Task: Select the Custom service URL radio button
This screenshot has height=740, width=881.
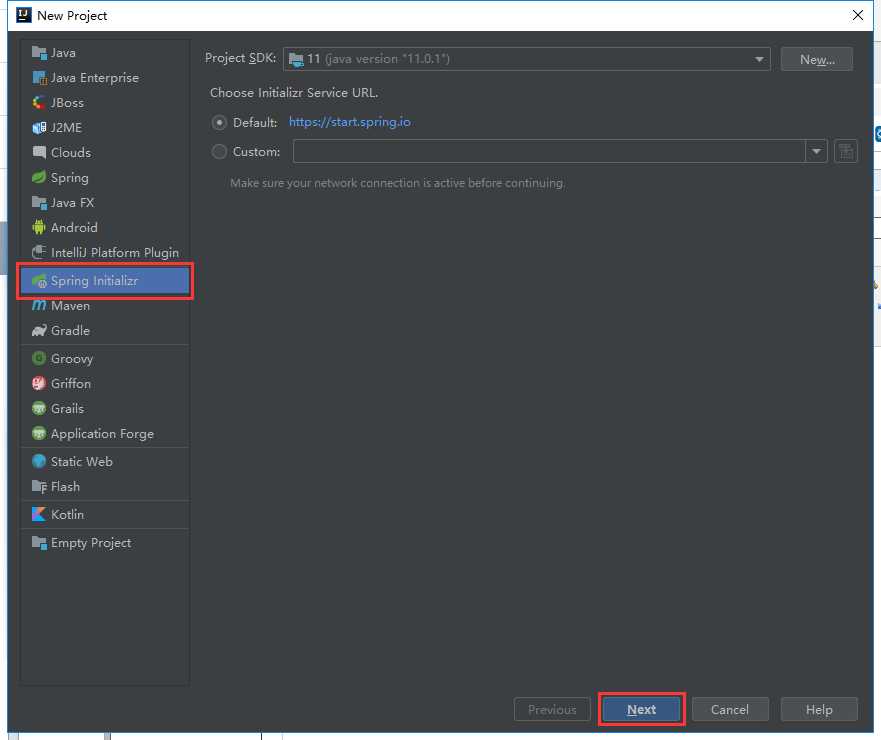Action: click(219, 152)
